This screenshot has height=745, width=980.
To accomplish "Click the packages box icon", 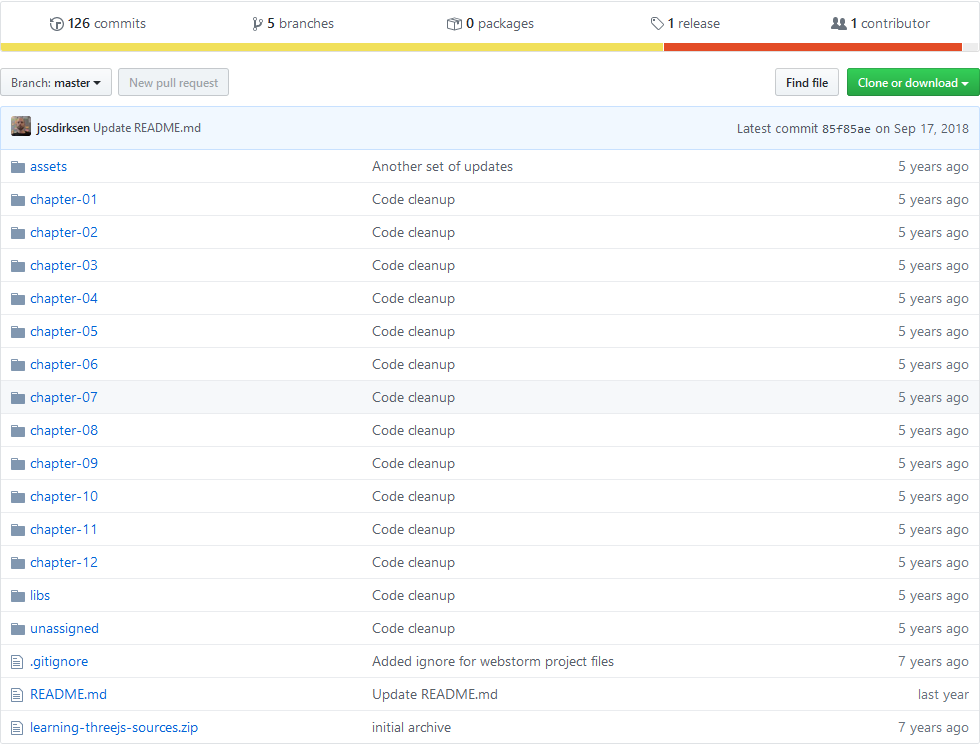I will point(454,24).
